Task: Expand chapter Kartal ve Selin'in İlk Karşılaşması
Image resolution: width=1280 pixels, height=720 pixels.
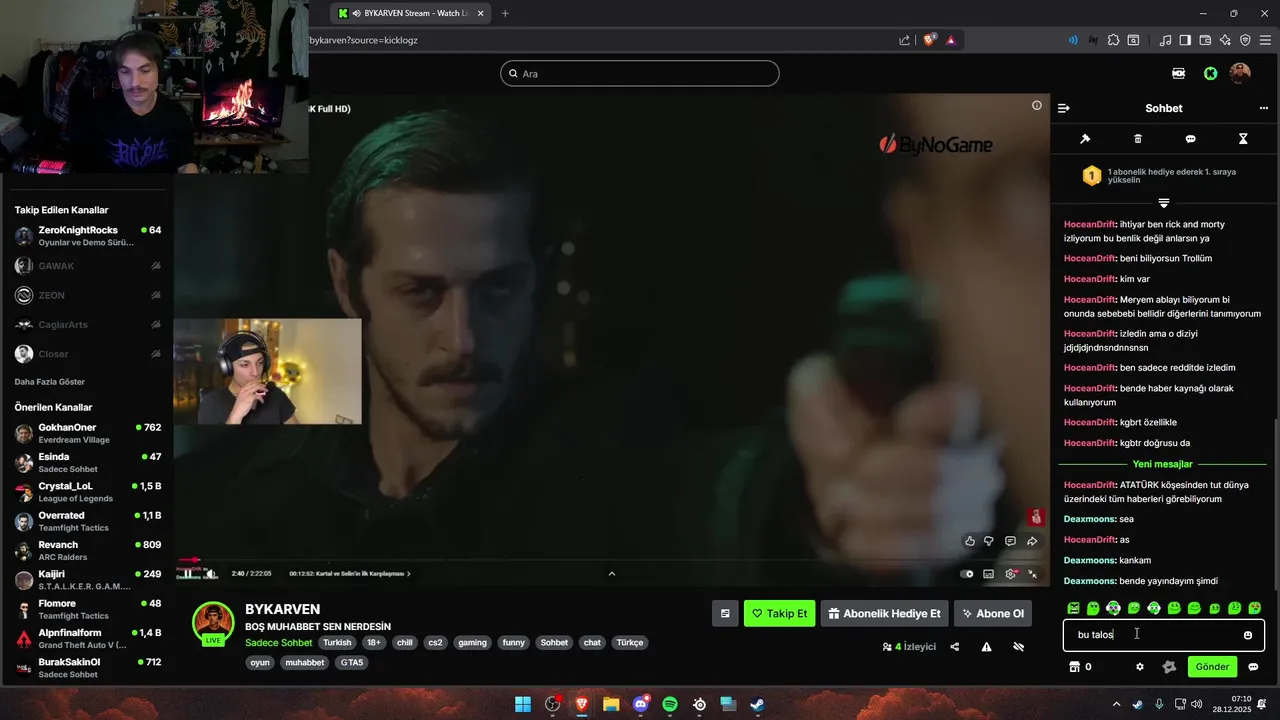Action: [x=350, y=574]
